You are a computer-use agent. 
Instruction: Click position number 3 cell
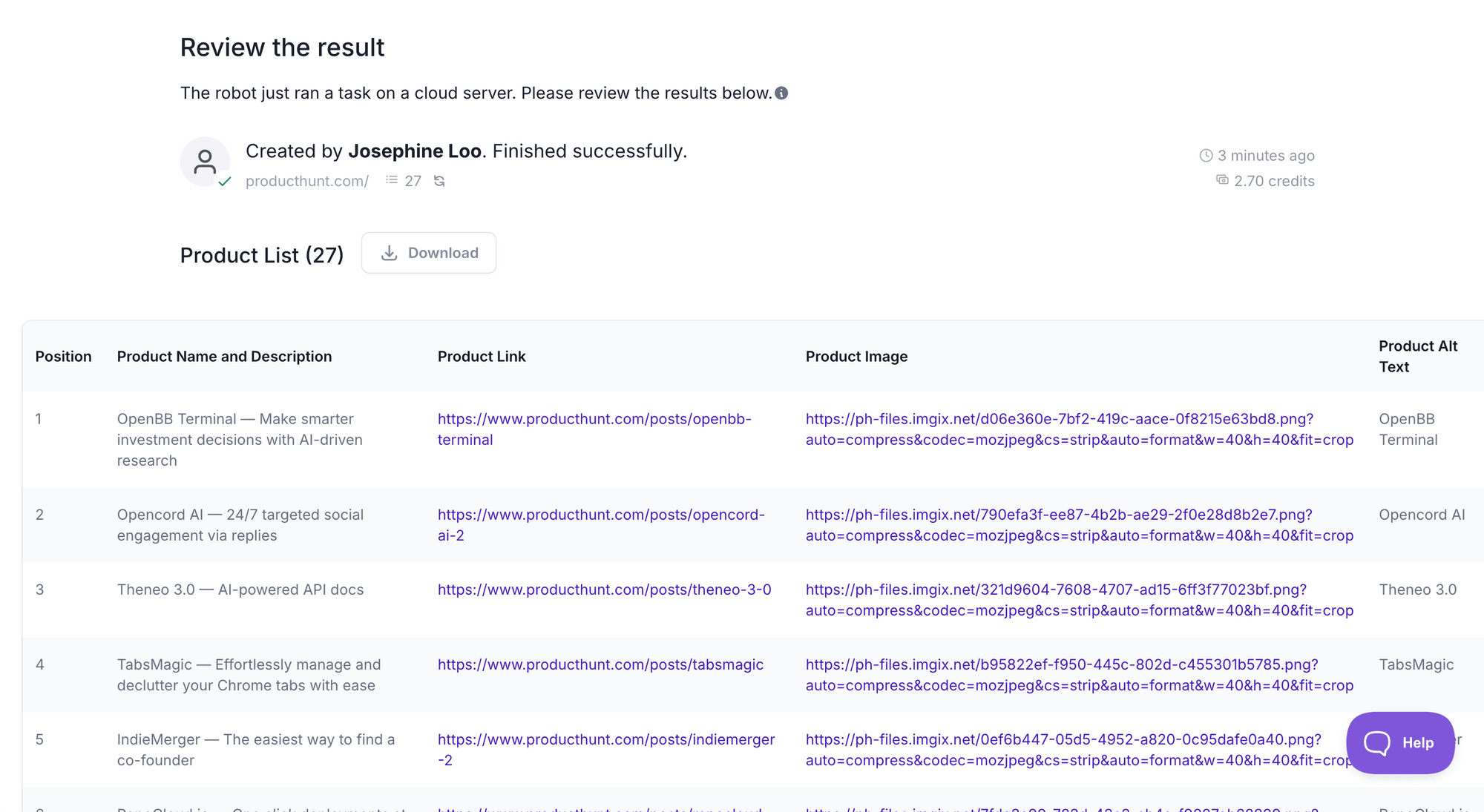(40, 590)
